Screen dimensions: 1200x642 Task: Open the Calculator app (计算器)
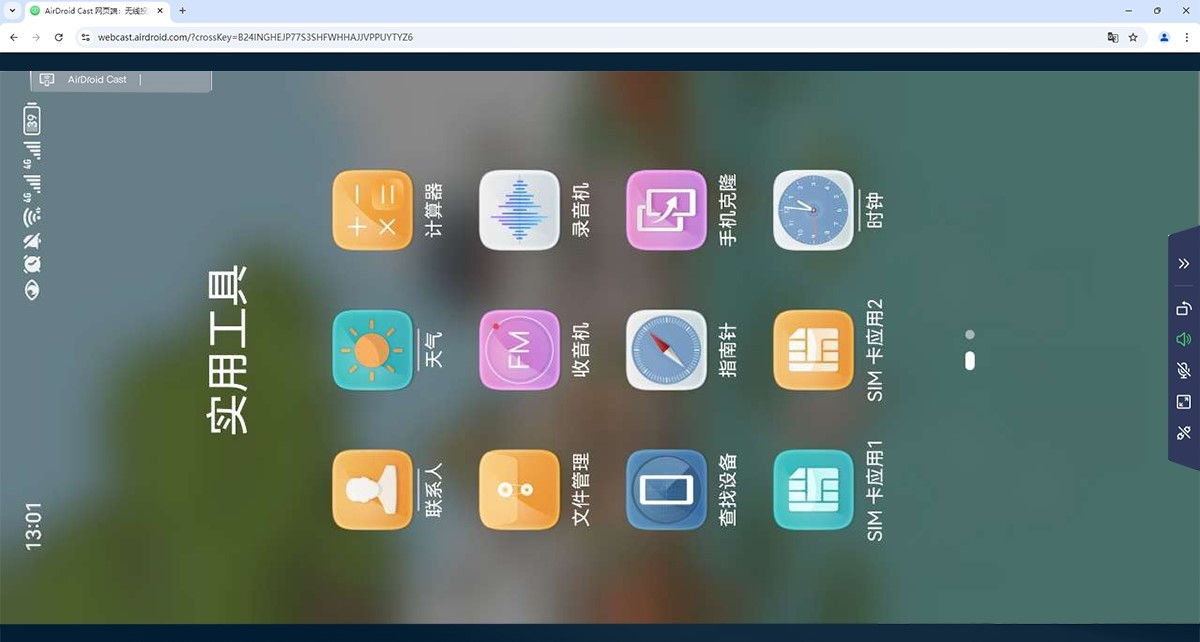point(372,210)
